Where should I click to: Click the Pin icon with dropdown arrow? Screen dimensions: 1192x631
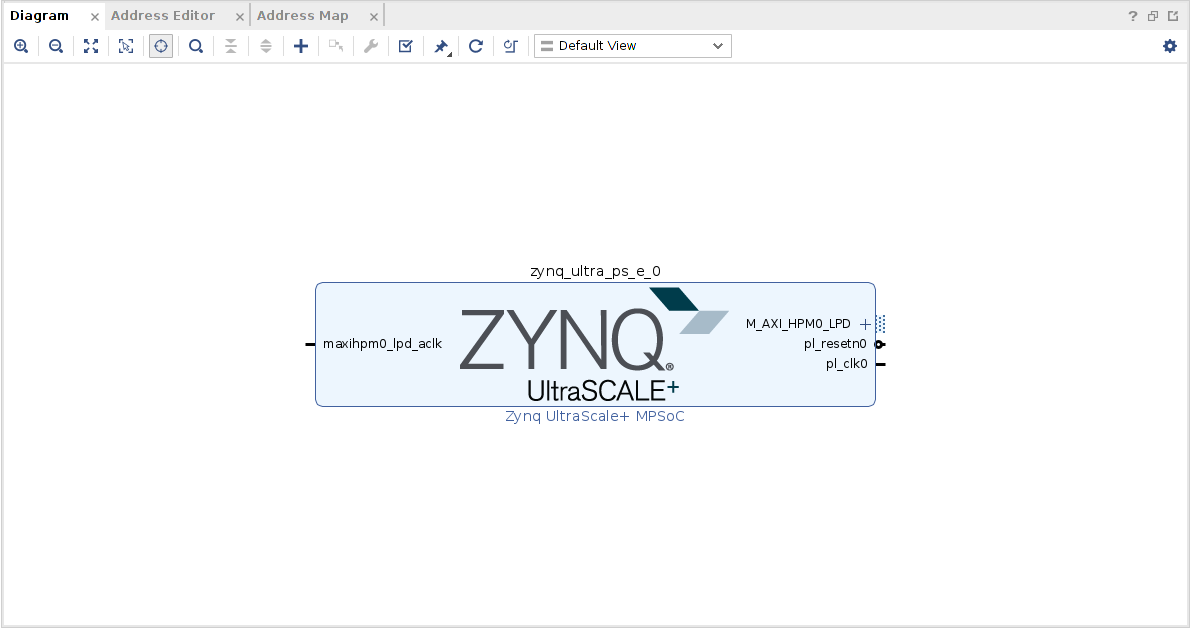[442, 47]
